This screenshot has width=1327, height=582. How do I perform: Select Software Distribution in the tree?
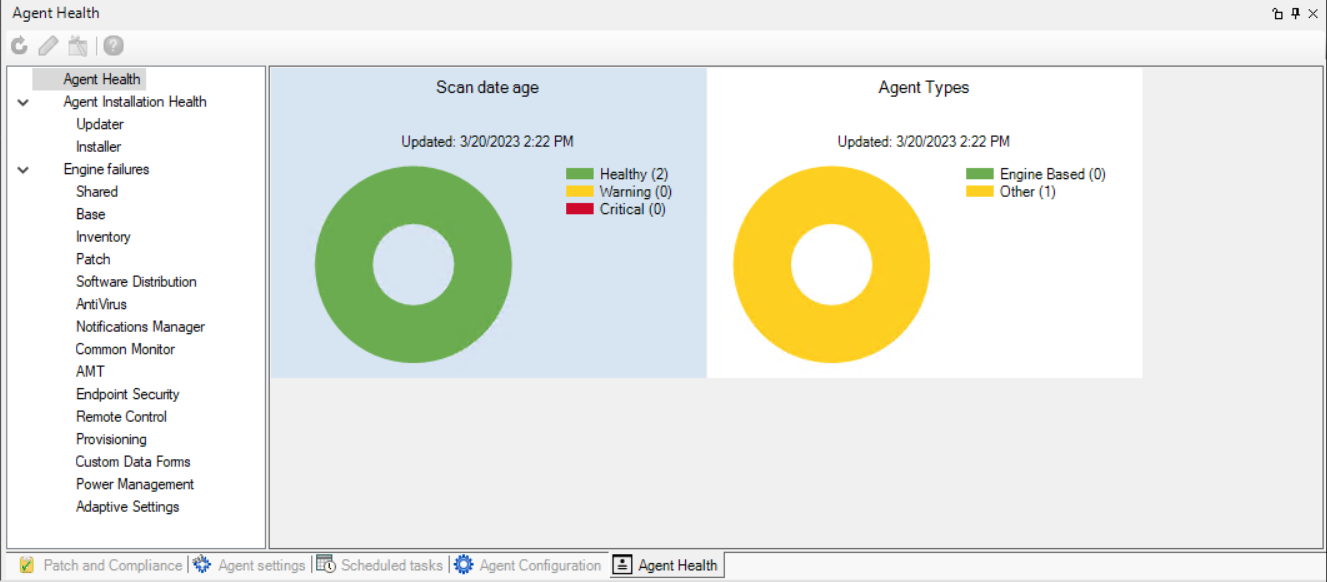(136, 282)
